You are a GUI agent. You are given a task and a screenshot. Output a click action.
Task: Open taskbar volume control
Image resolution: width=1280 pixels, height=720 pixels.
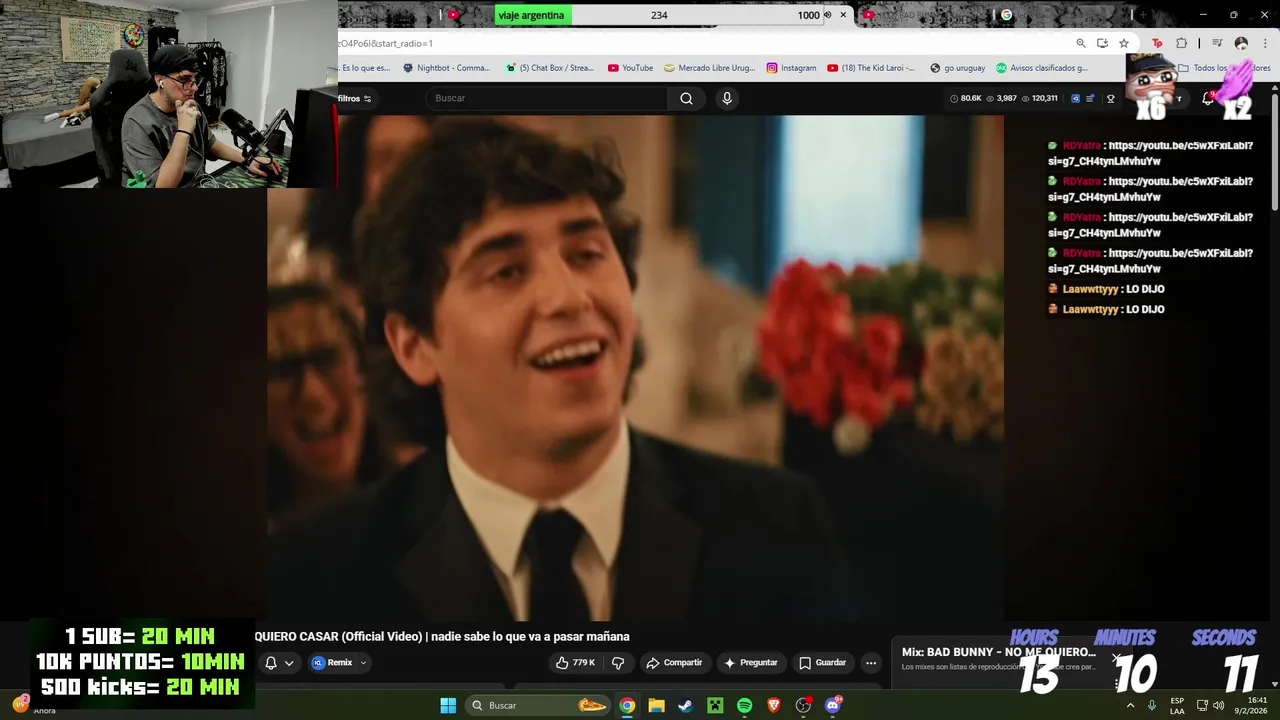(1218, 705)
